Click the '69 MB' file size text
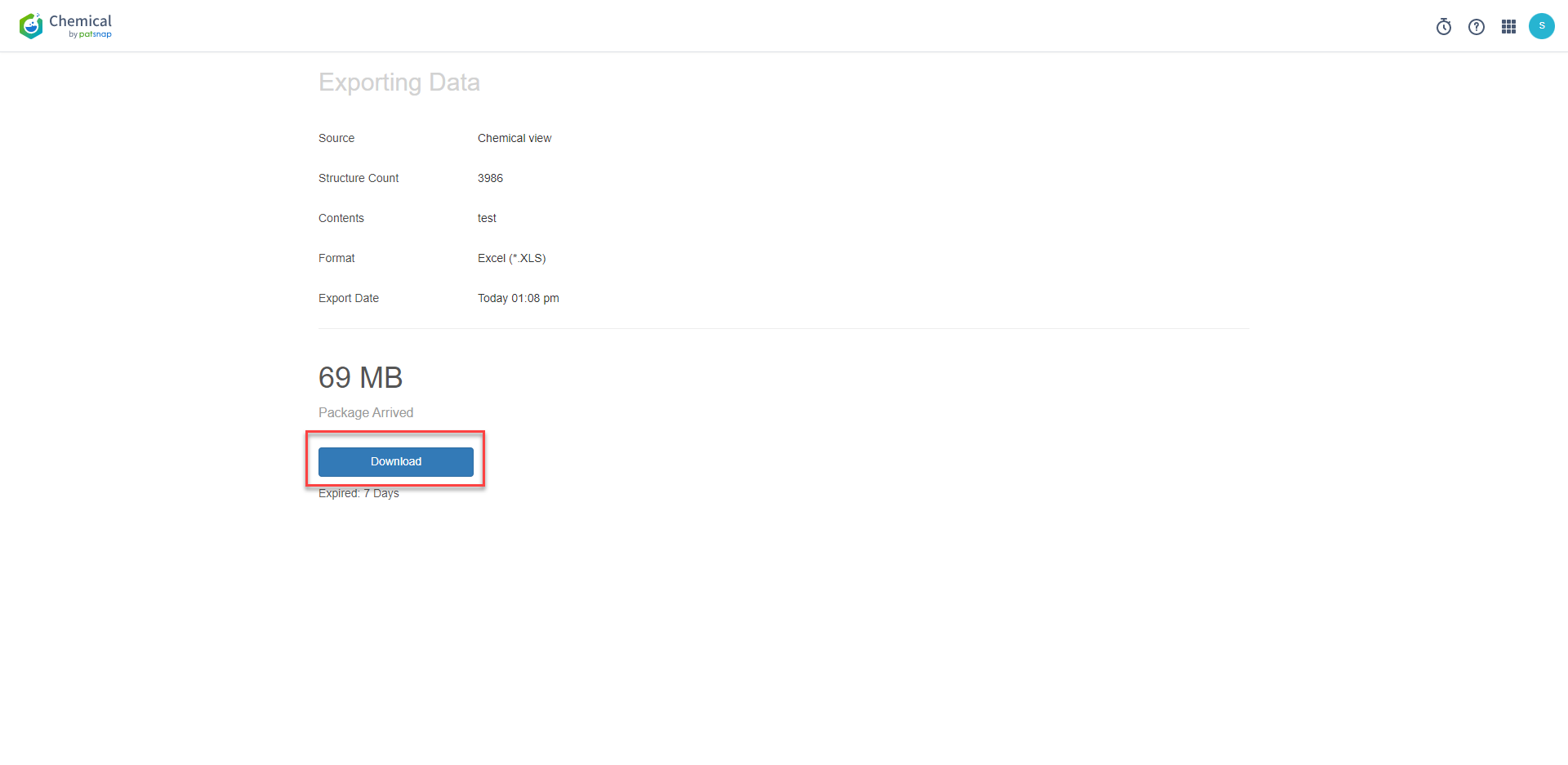The width and height of the screenshot is (1568, 765). pos(360,378)
